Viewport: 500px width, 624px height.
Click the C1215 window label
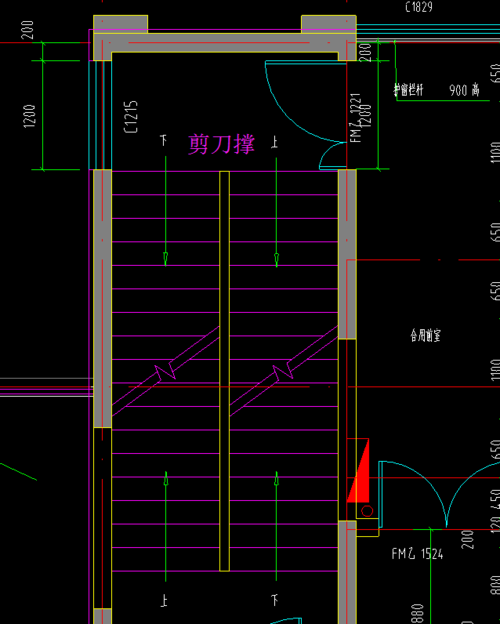(131, 117)
